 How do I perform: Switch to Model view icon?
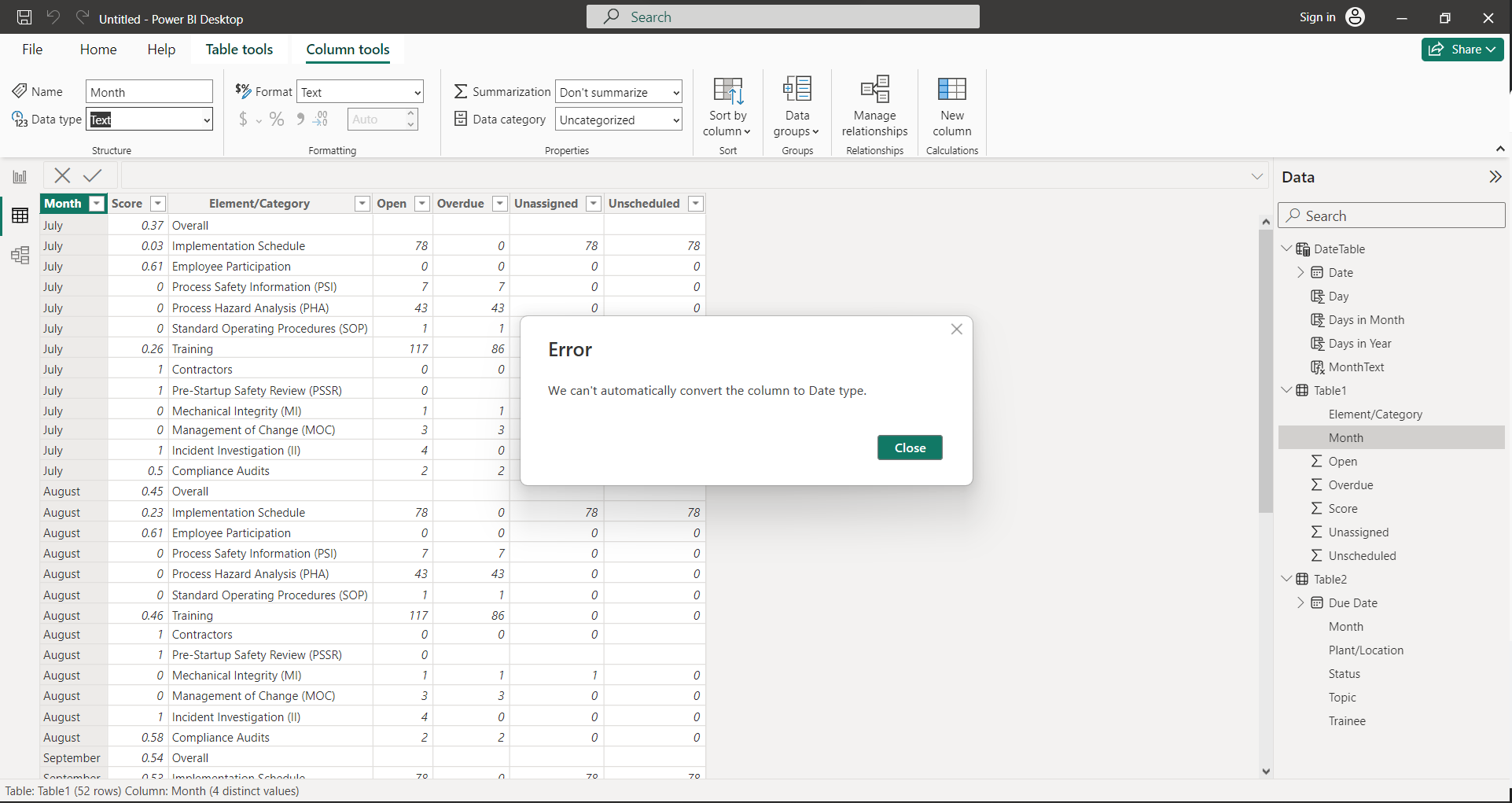pyautogui.click(x=20, y=255)
